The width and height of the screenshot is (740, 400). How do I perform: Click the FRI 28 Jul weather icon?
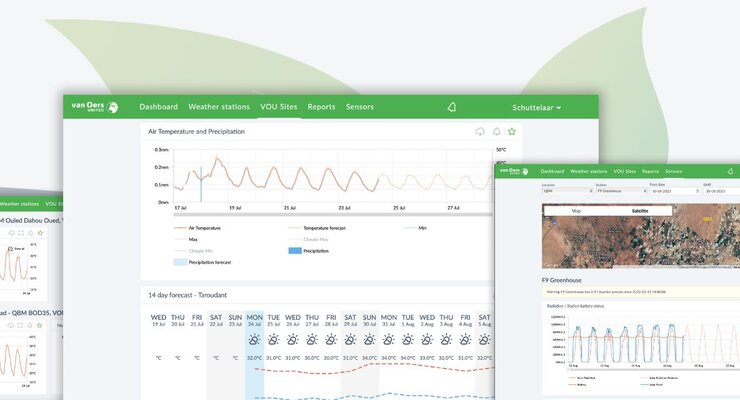[331, 340]
